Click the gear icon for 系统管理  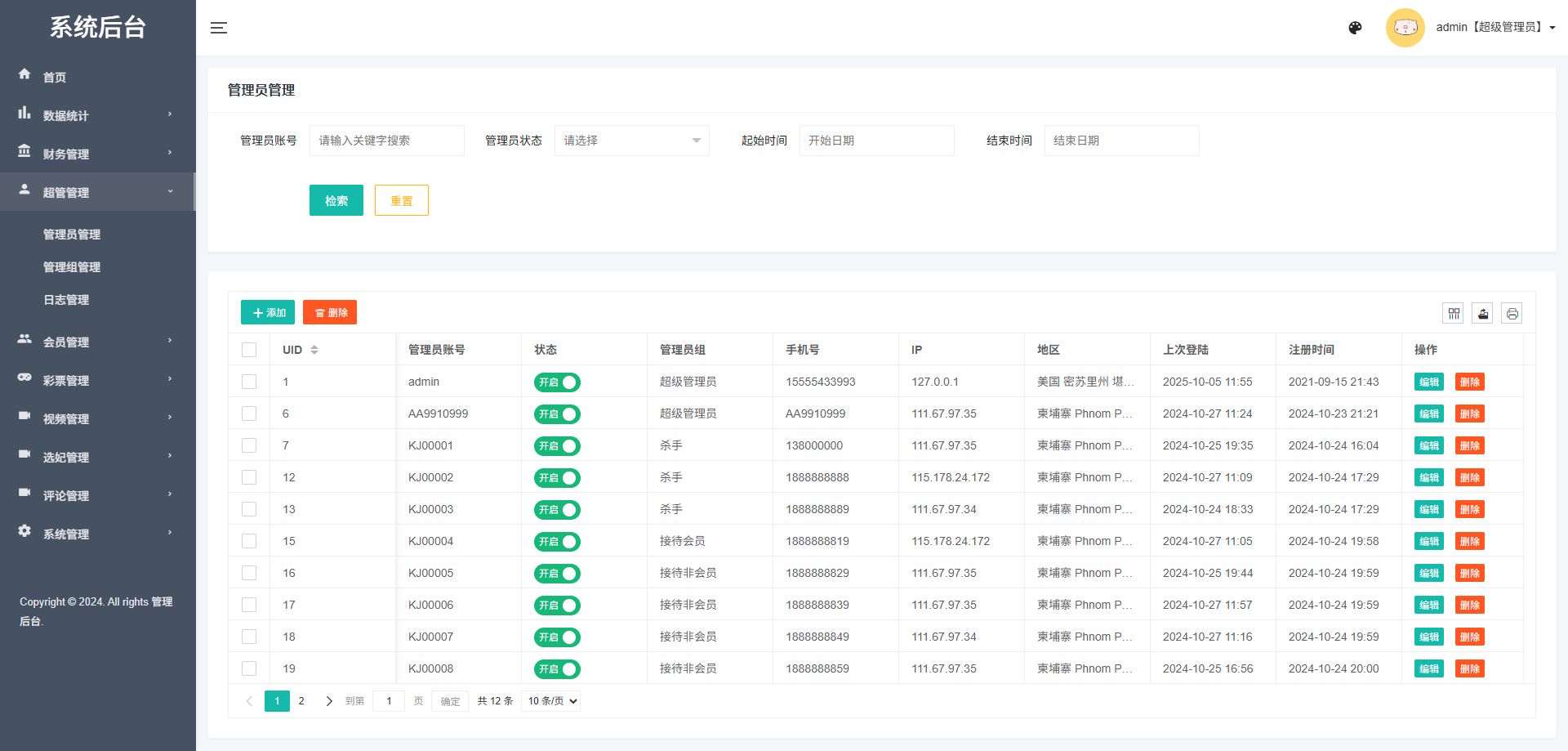coord(24,530)
